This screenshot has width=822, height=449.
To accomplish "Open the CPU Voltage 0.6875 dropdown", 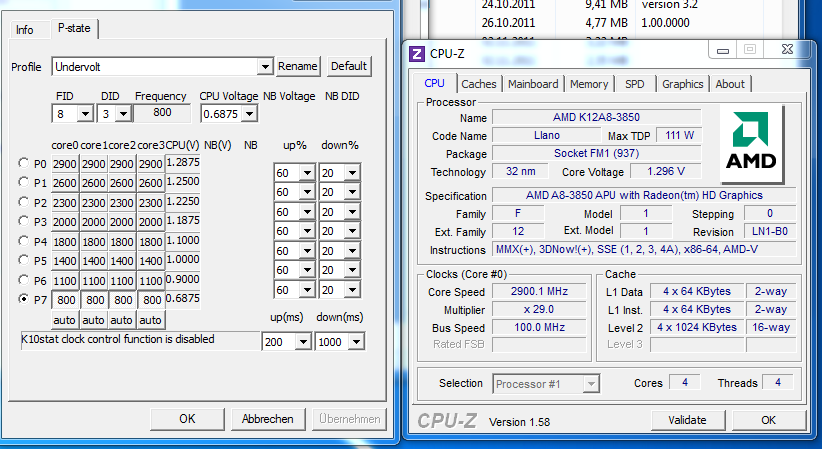I will point(250,114).
